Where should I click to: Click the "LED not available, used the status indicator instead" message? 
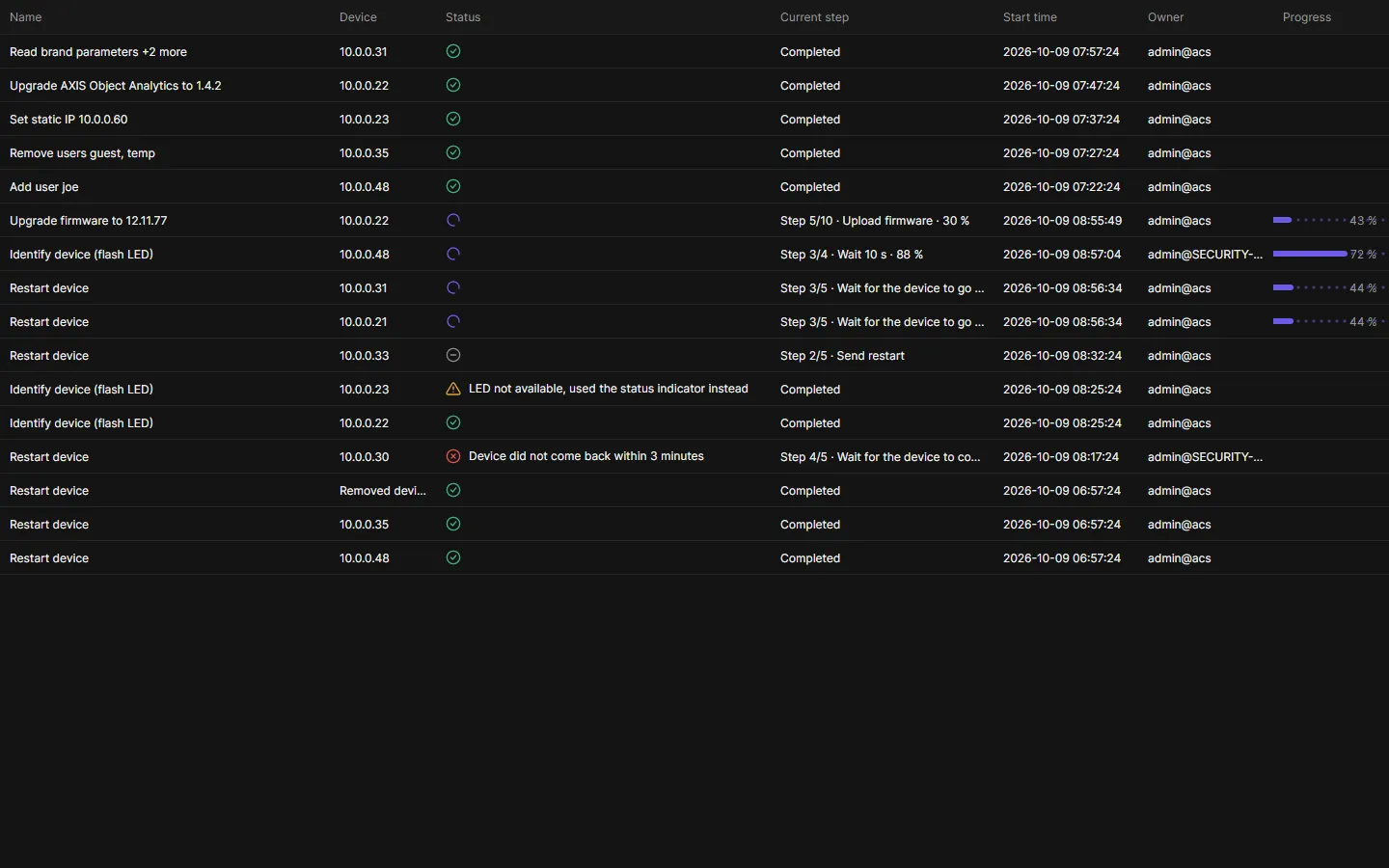(609, 389)
